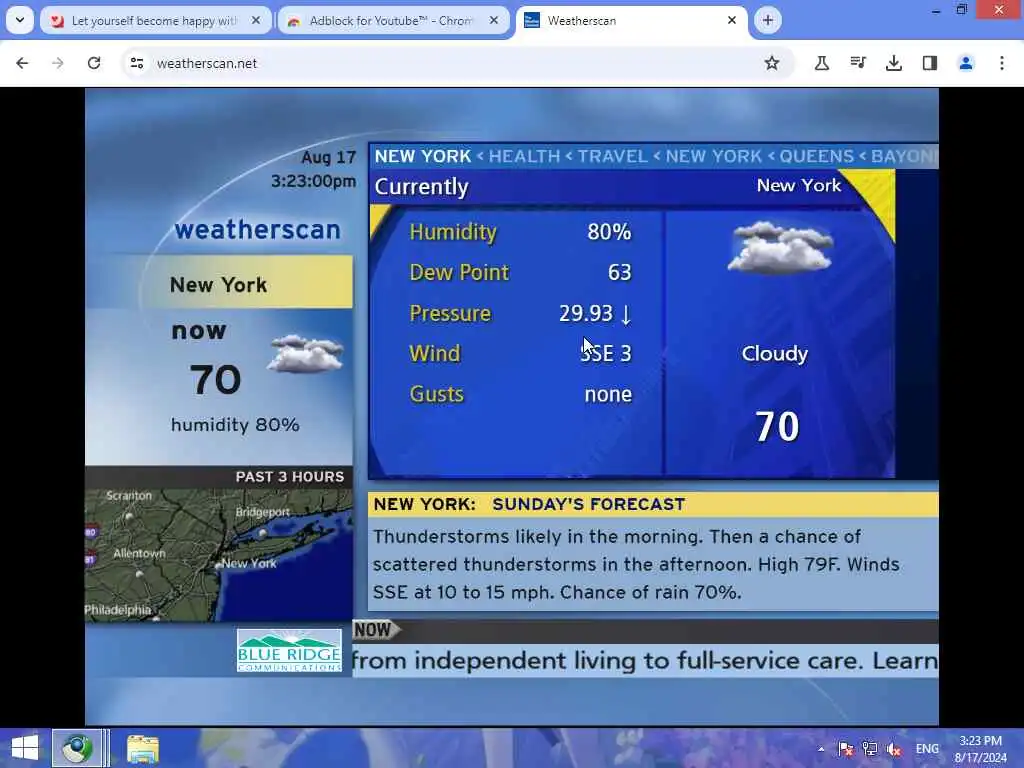This screenshot has height=768, width=1024.
Task: Click the ENG language indicator
Action: (x=927, y=749)
